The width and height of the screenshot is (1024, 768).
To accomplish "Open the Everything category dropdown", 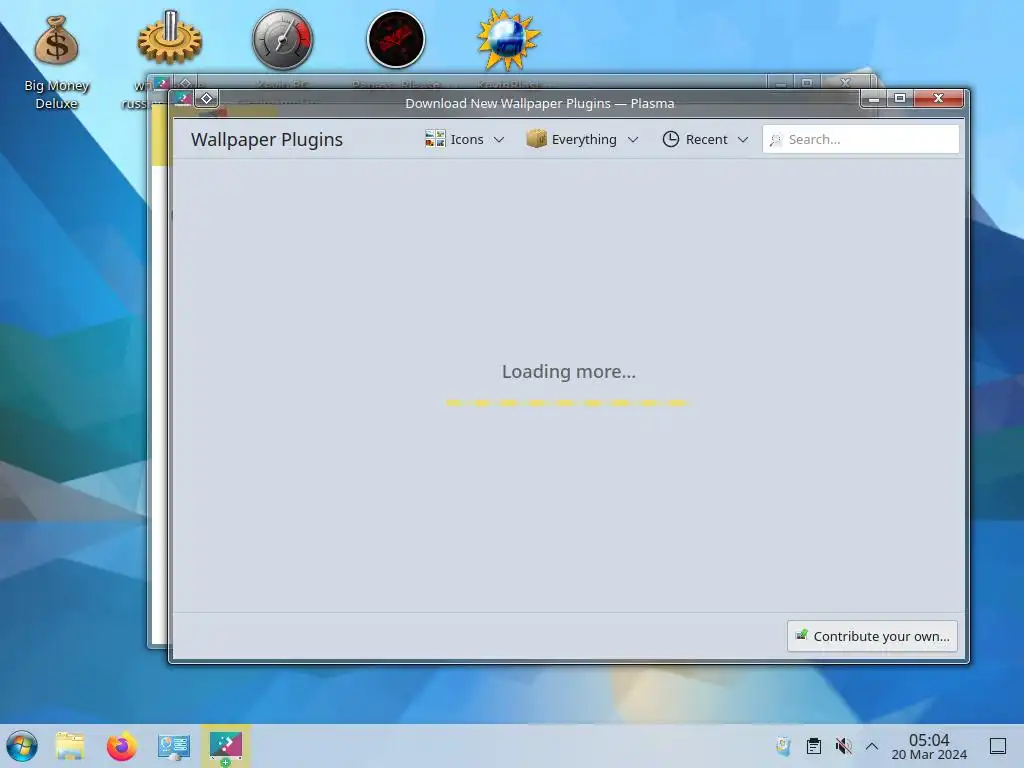I will pyautogui.click(x=583, y=139).
